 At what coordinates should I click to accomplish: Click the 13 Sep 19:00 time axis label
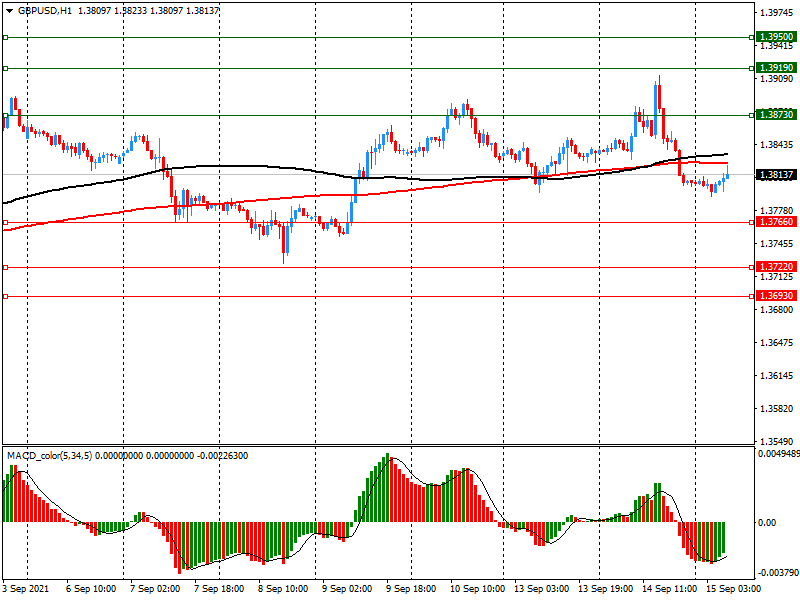[606, 589]
